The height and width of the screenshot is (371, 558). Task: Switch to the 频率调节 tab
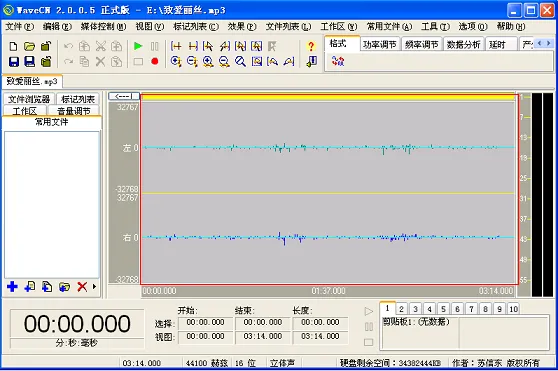[x=422, y=44]
